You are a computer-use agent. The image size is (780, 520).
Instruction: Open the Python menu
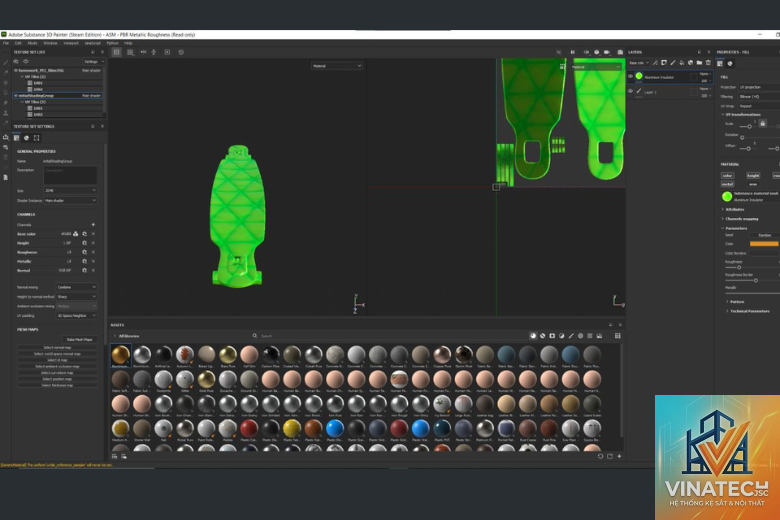point(112,43)
